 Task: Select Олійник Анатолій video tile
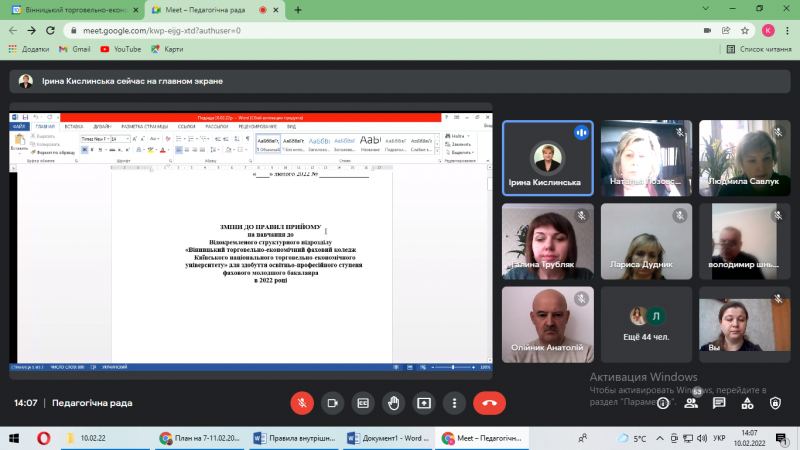click(x=547, y=324)
